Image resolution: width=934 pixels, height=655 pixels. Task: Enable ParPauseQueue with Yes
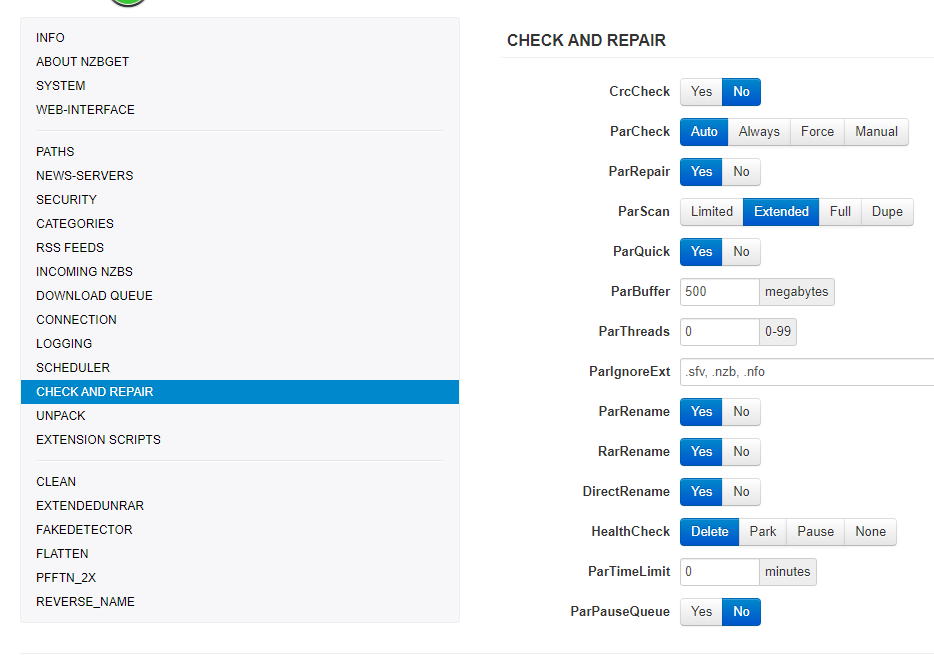point(701,612)
